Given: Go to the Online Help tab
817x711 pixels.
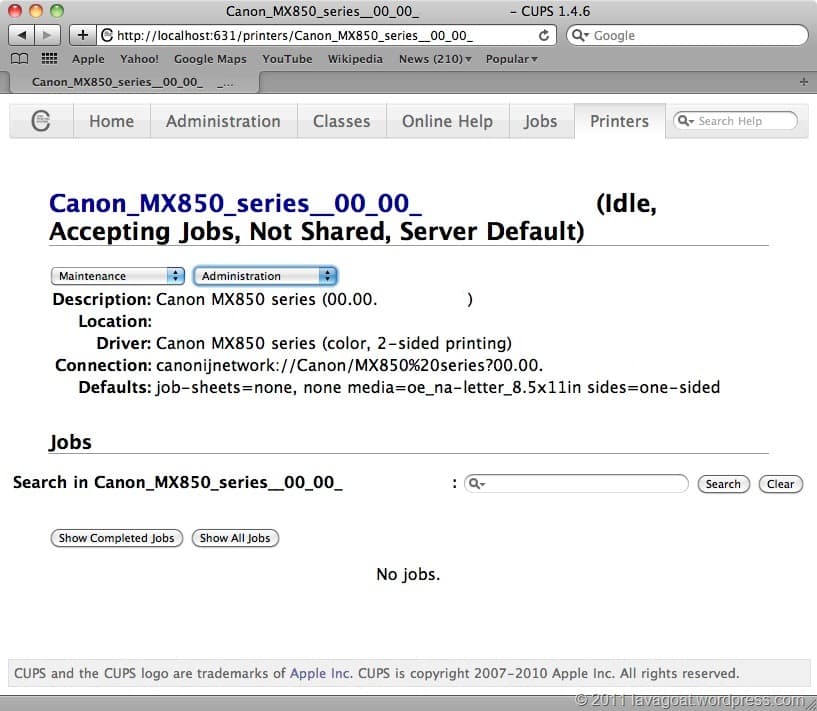Looking at the screenshot, I should [447, 121].
